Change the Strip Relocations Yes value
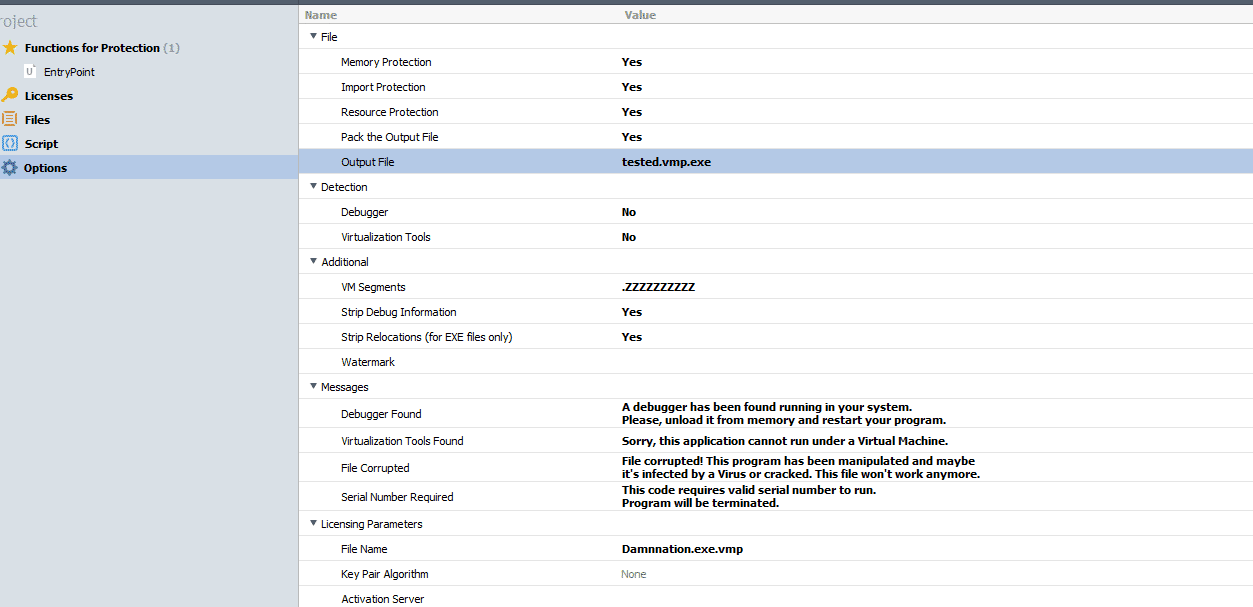 632,337
